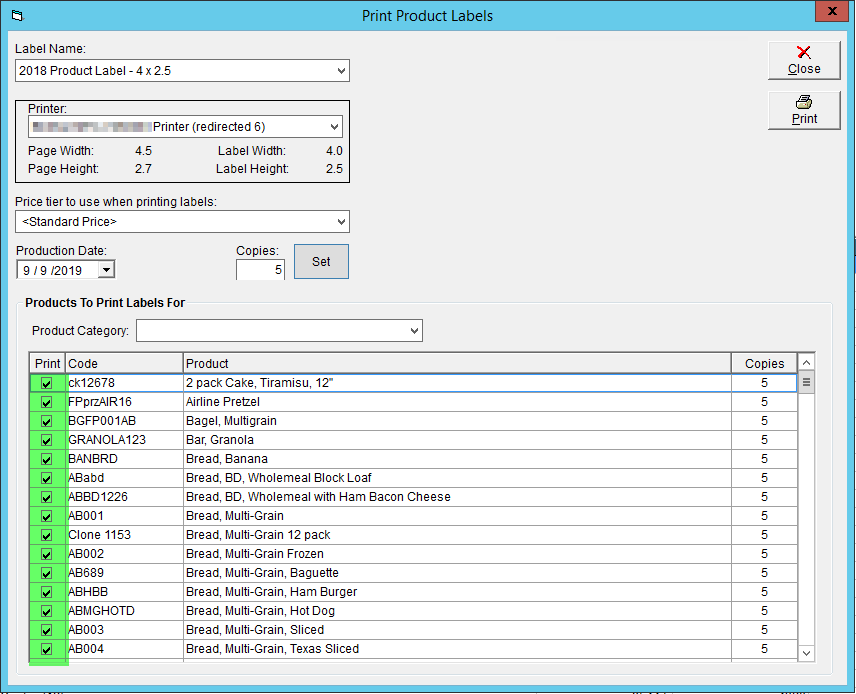Click the Copies value for AB001 row
The width and height of the screenshot is (856, 694).
point(764,516)
